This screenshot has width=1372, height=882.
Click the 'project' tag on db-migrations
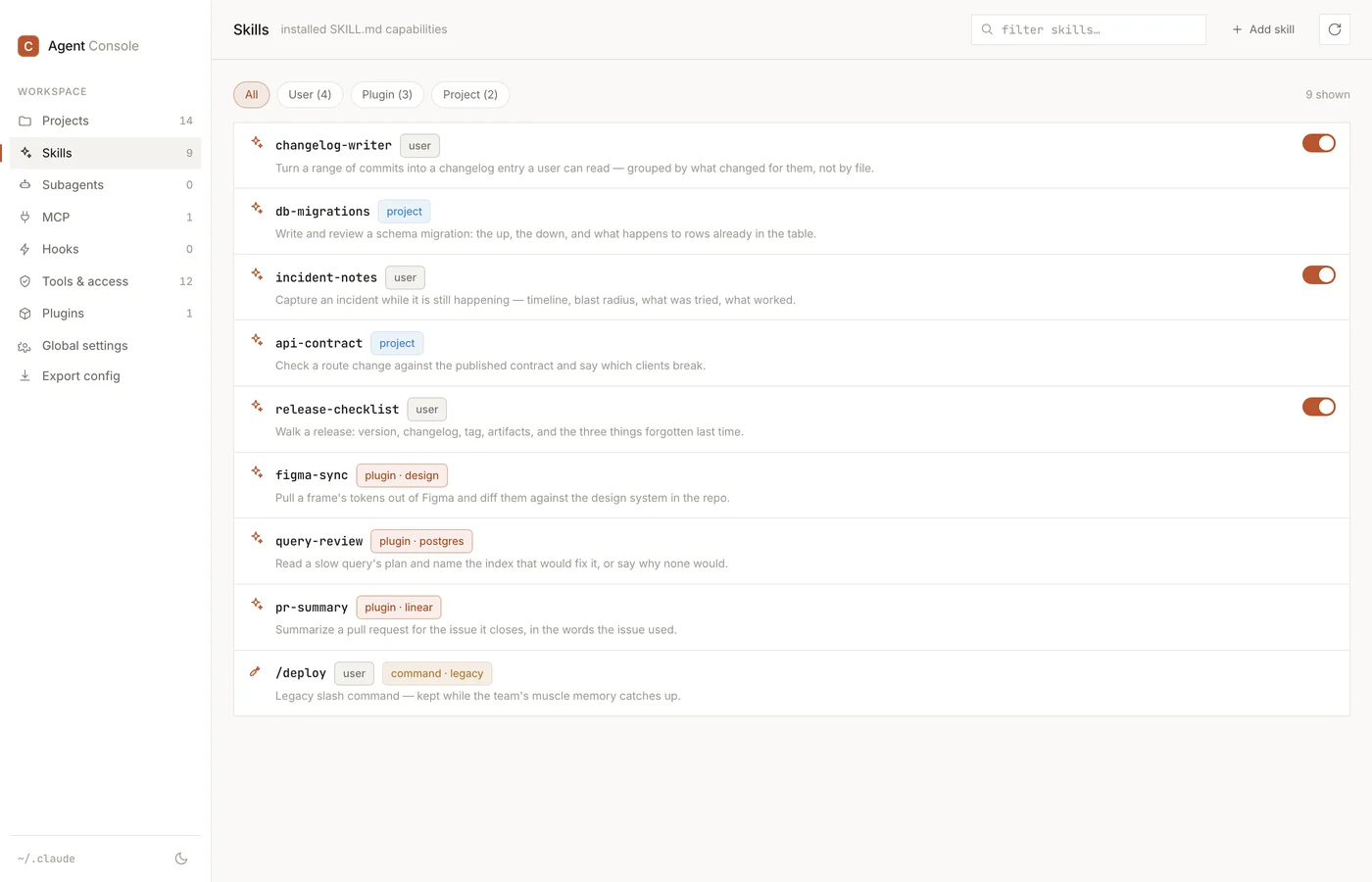click(404, 212)
